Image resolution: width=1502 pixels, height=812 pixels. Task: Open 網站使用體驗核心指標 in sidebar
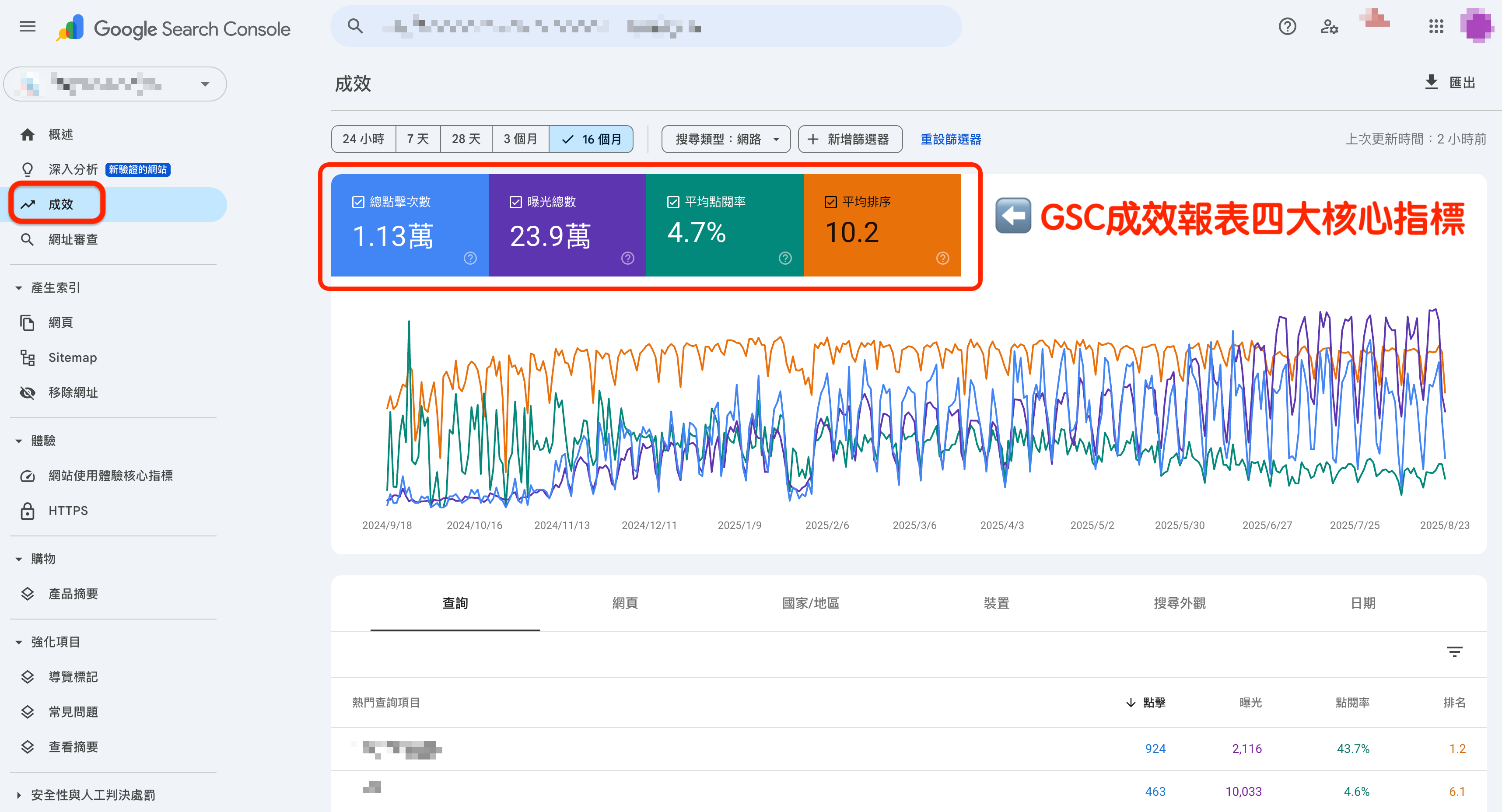(110, 476)
